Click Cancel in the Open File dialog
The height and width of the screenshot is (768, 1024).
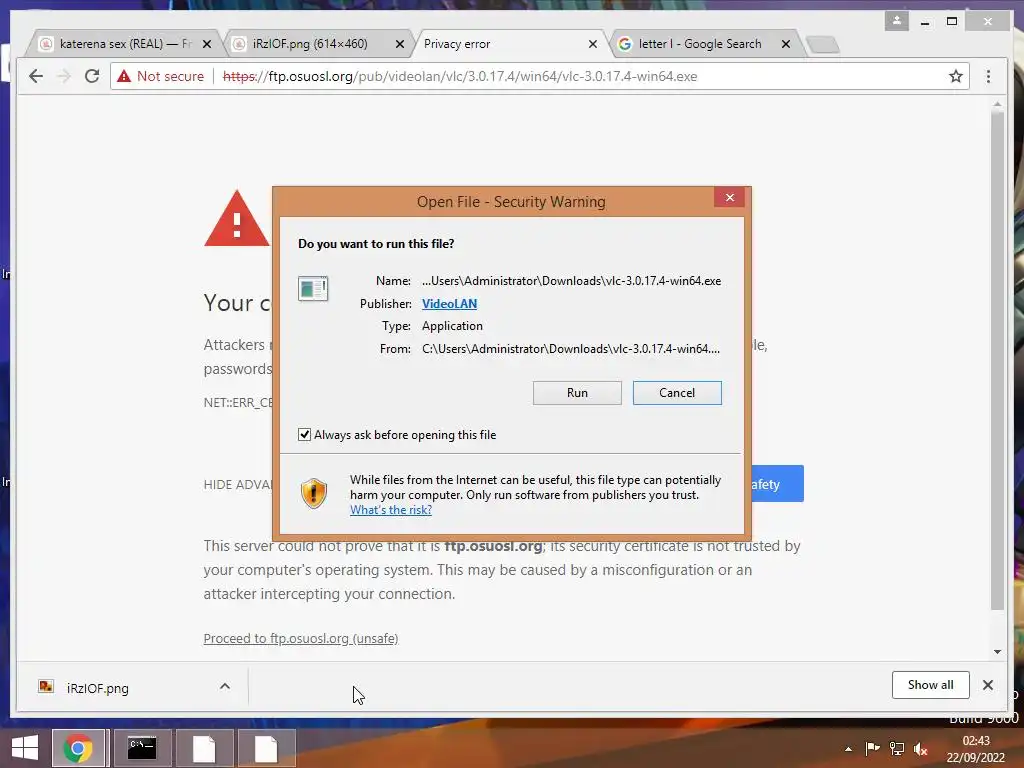677,392
